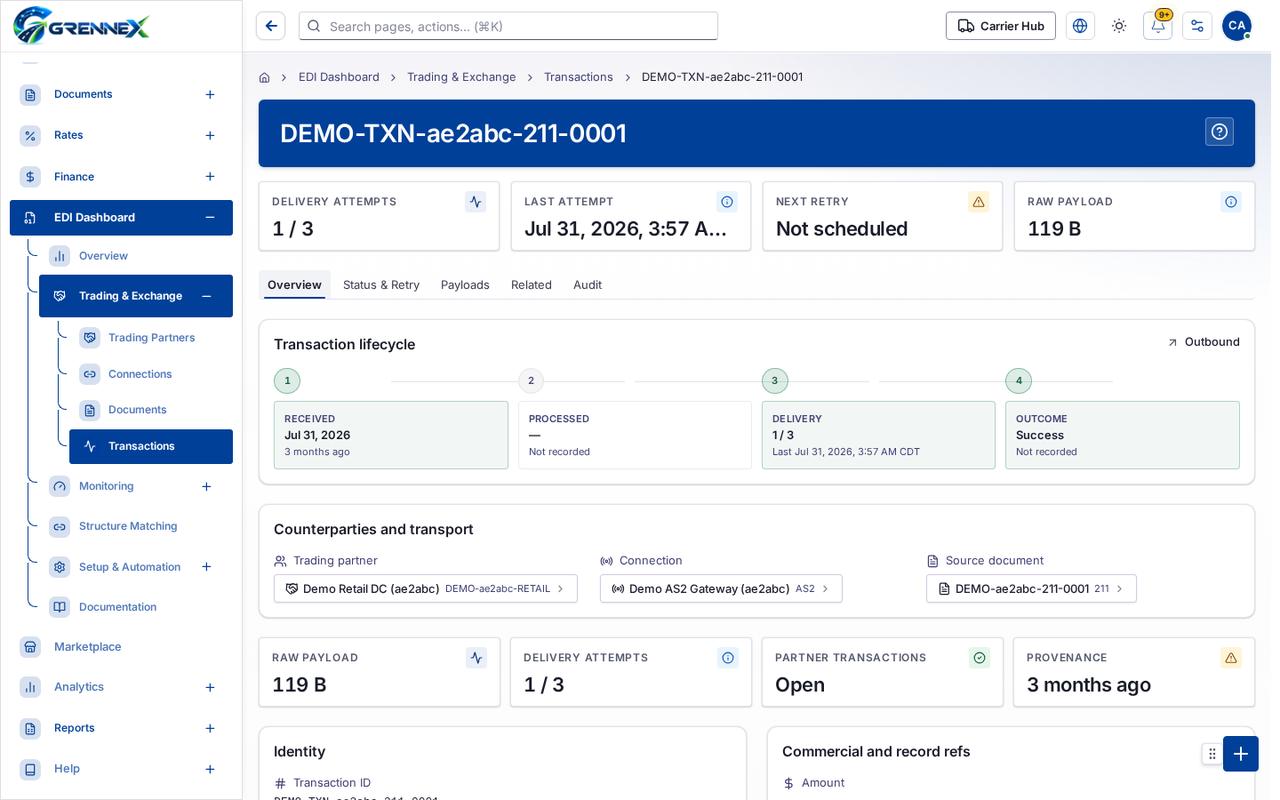The image size is (1280, 800).
Task: Open Demo AS2 Gateway connection chip
Action: tap(721, 589)
